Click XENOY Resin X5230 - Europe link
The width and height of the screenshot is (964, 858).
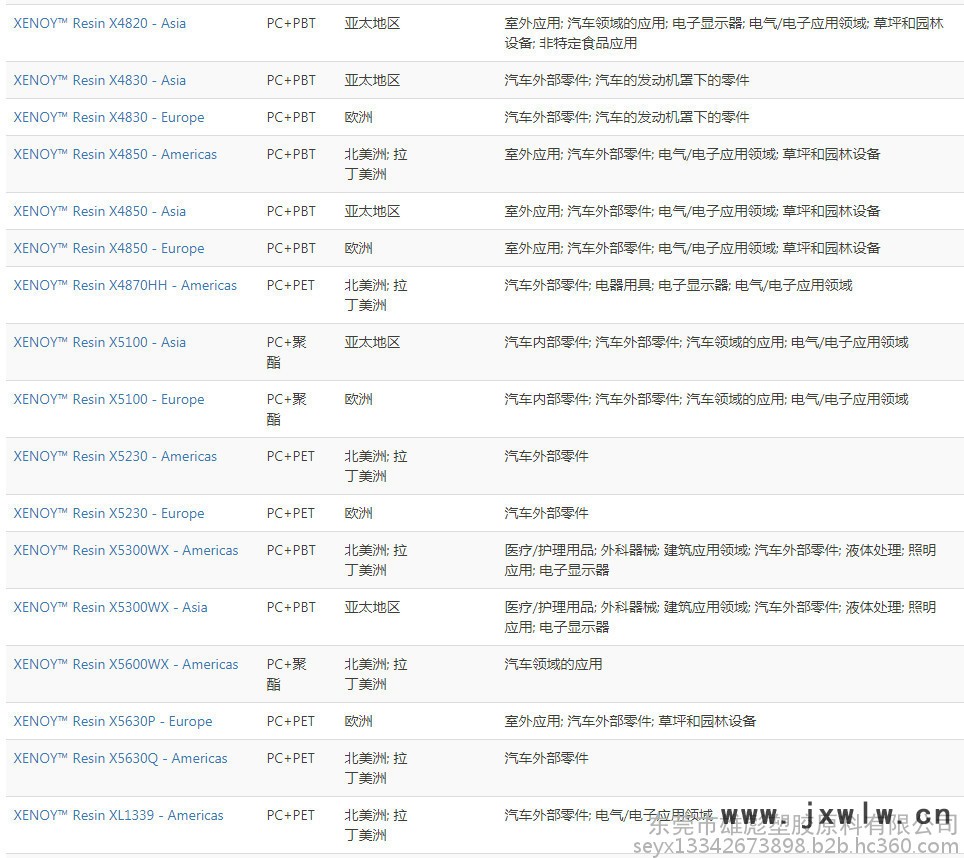point(108,513)
